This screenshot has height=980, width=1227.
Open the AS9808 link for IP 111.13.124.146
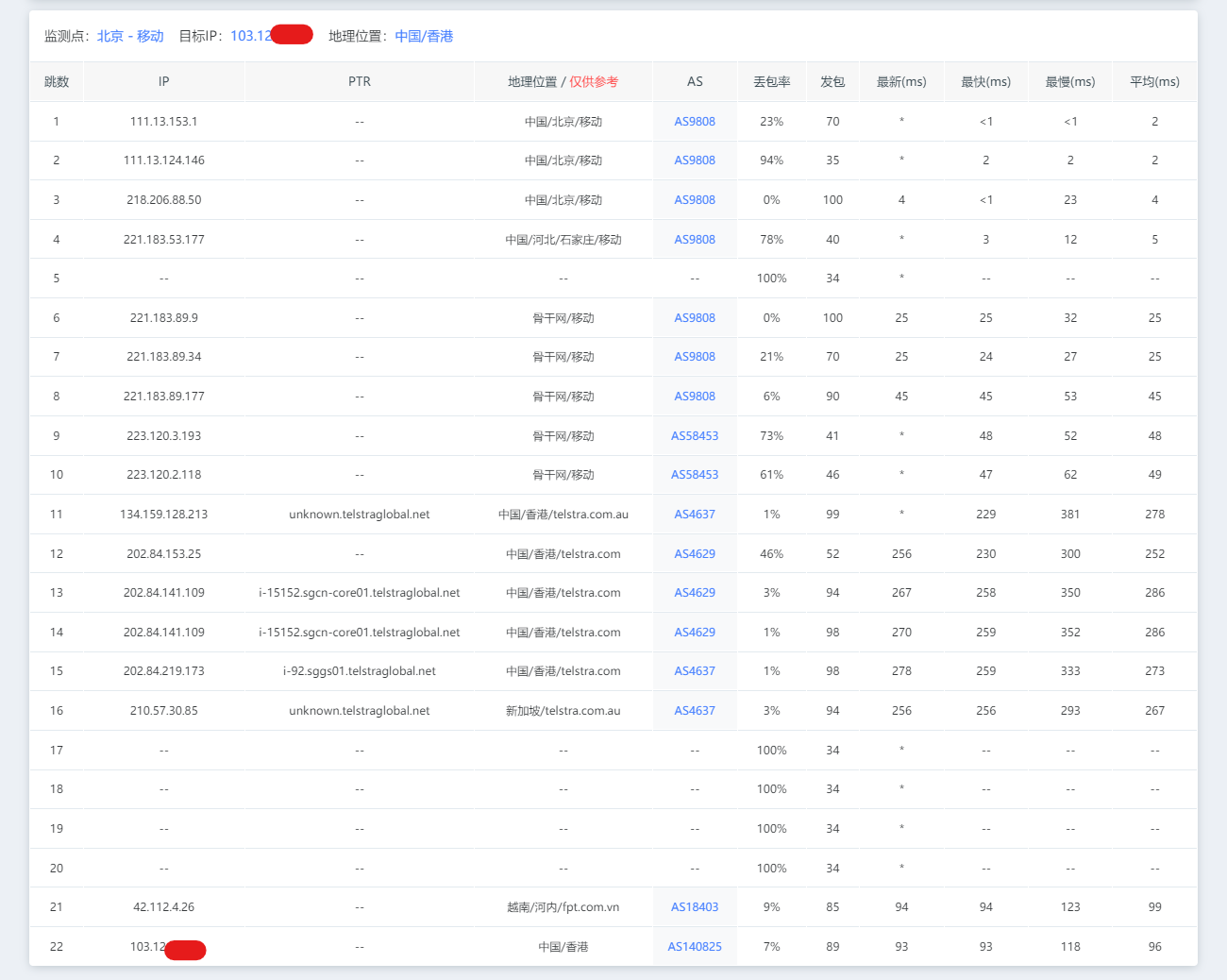point(695,161)
